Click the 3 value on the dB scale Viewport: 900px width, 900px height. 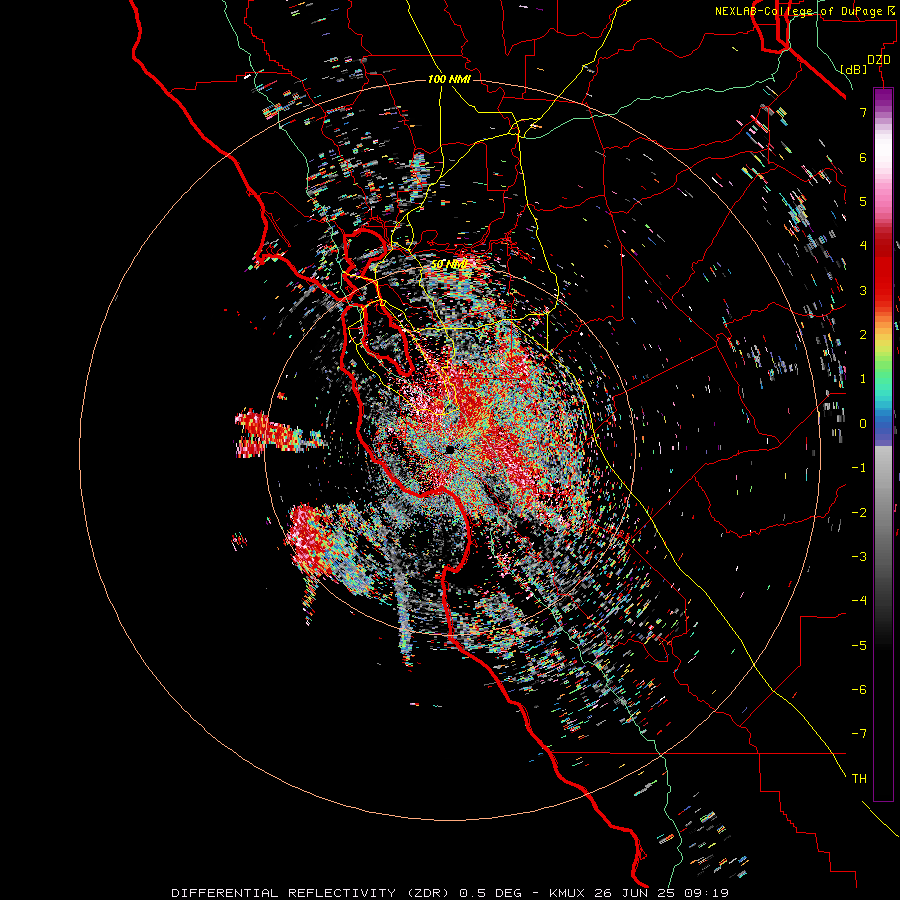click(x=863, y=290)
